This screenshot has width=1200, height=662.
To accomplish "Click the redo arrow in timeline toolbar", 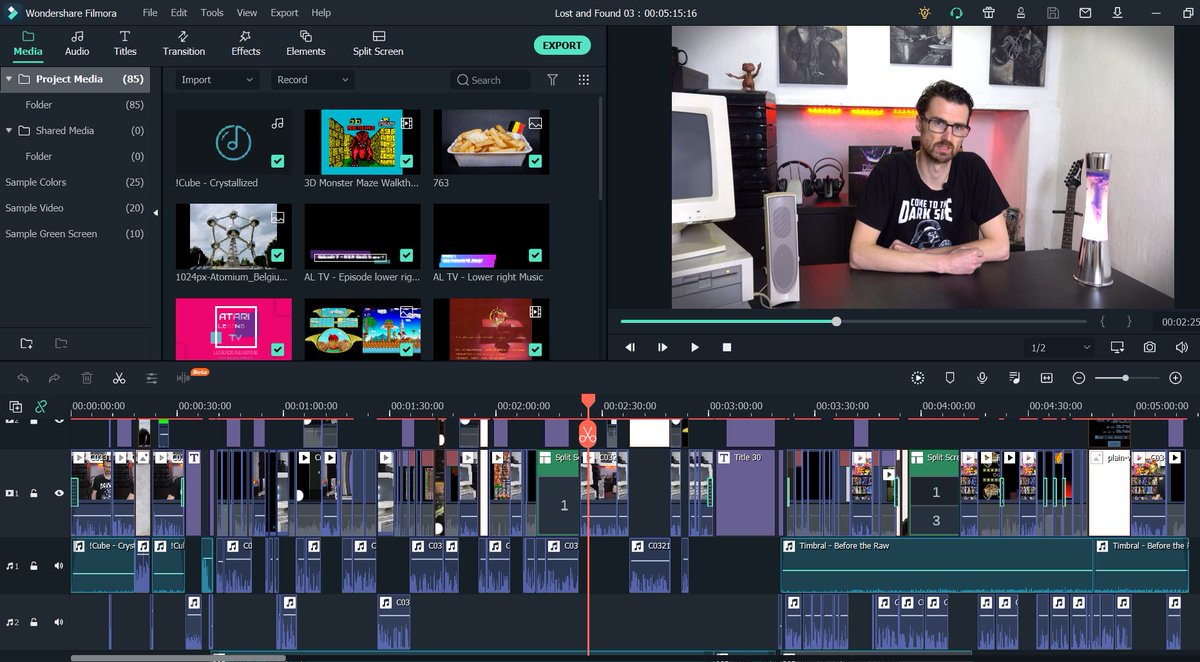I will point(55,378).
